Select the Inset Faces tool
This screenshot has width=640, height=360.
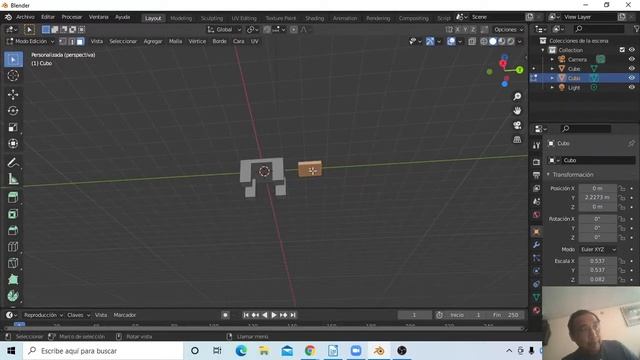tap(13, 214)
